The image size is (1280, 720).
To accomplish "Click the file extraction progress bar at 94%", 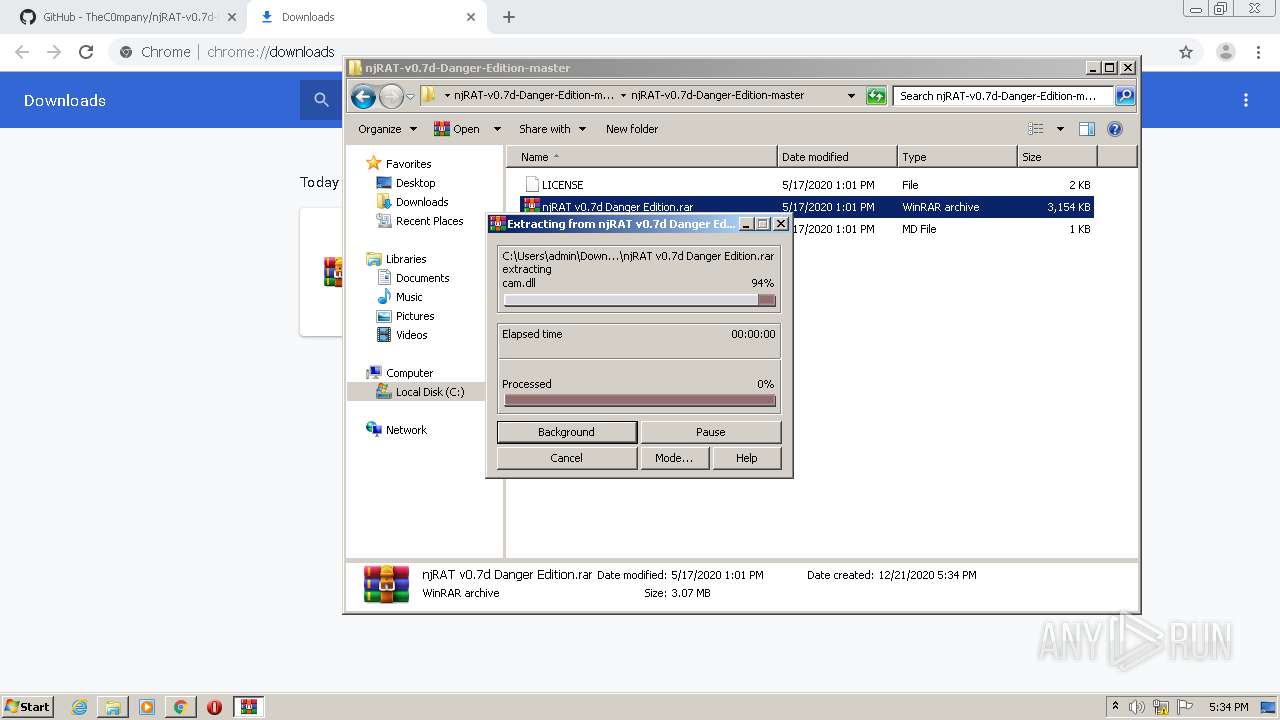I will click(x=639, y=300).
